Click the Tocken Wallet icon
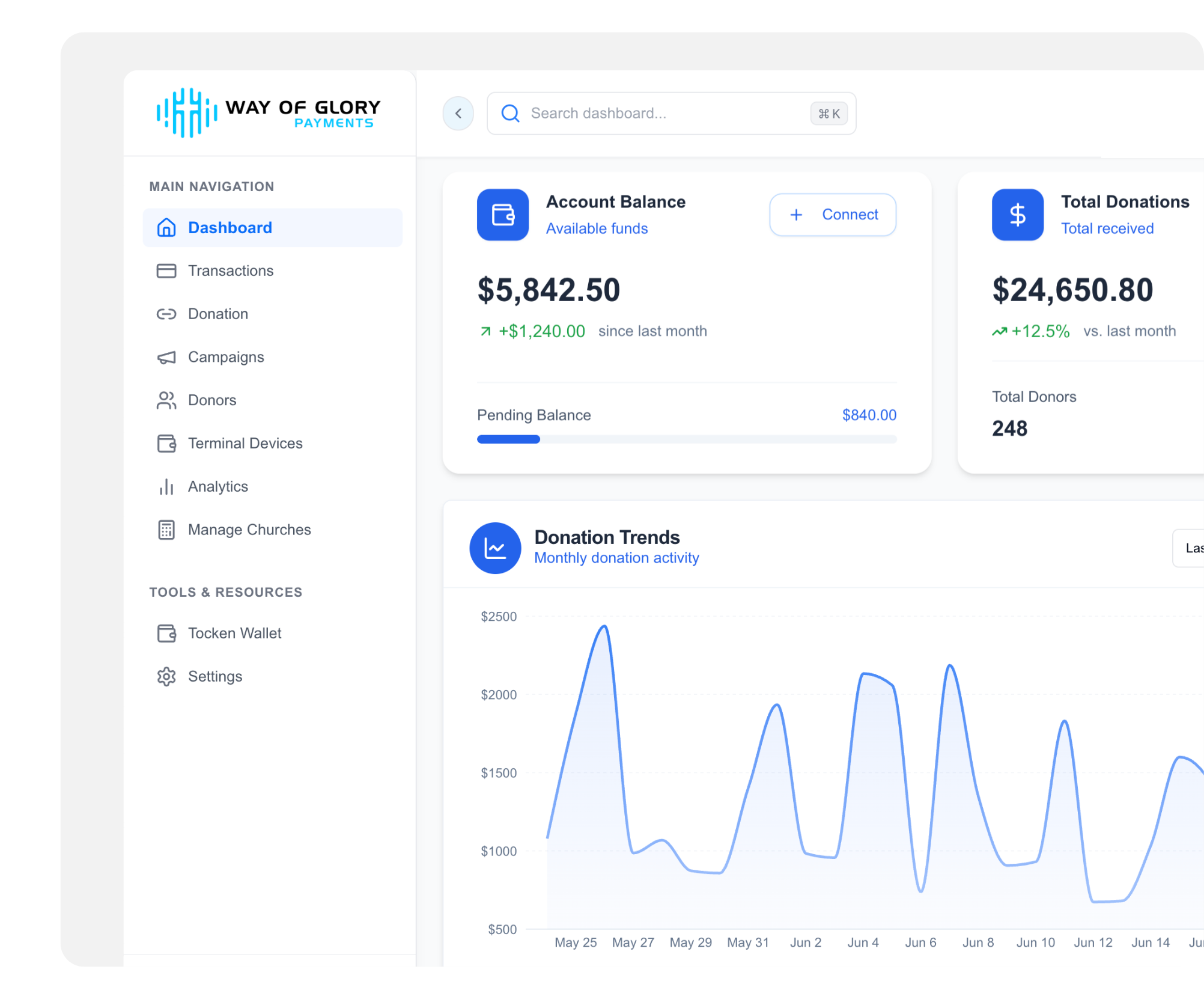Screen dimensions: 1204x999 (166, 632)
